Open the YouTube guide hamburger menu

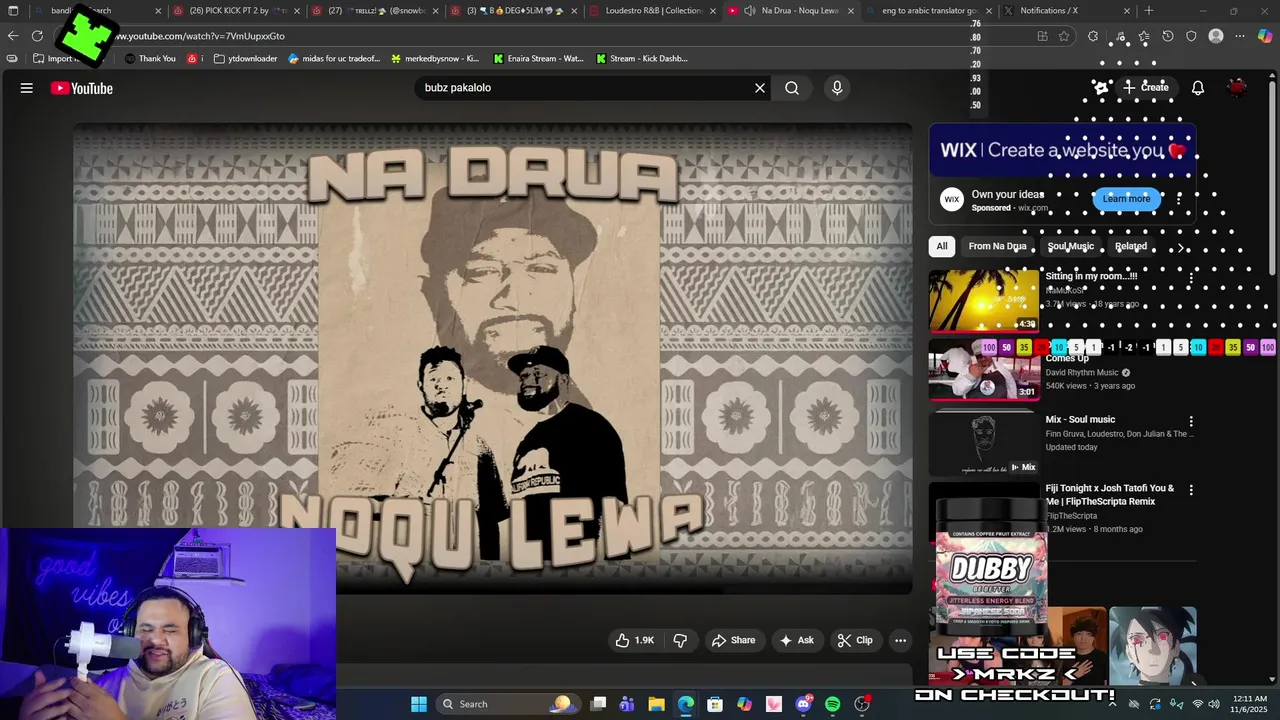(27, 88)
